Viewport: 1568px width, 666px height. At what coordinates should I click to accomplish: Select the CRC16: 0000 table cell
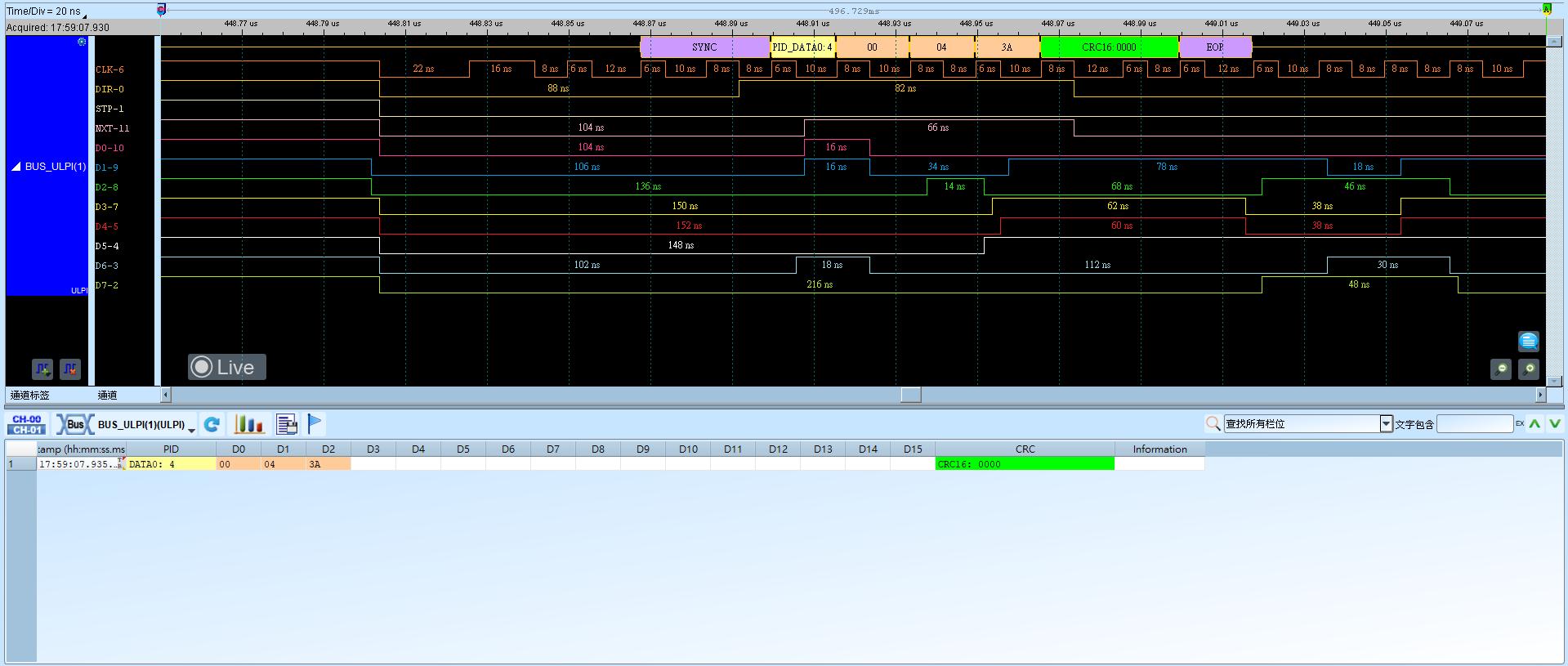tap(1025, 464)
